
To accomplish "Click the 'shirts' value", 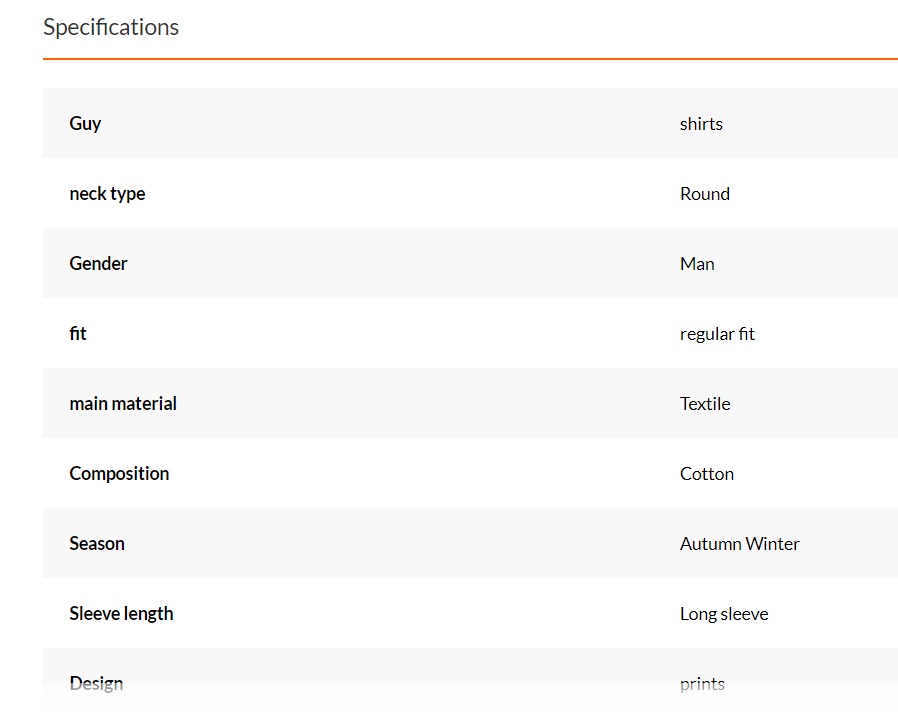I will 701,124.
